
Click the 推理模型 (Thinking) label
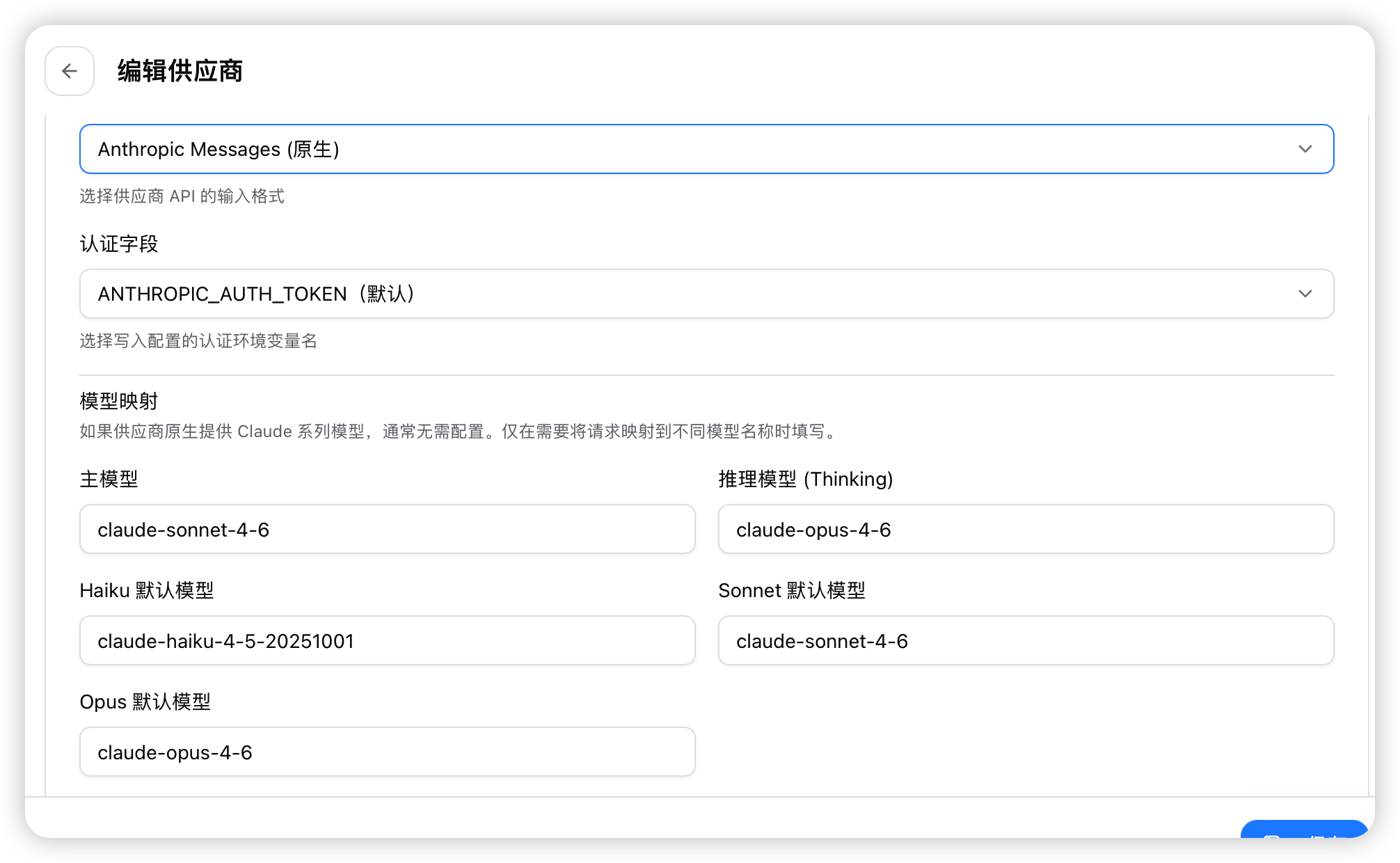(806, 479)
